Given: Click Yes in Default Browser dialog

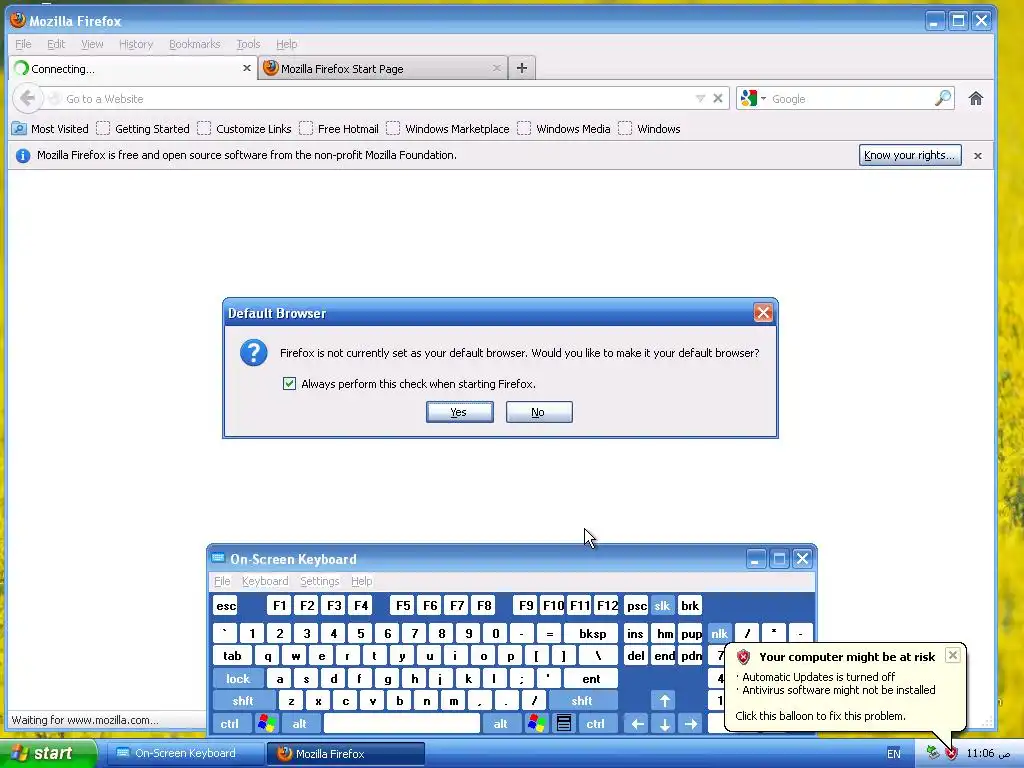Looking at the screenshot, I should click(459, 412).
